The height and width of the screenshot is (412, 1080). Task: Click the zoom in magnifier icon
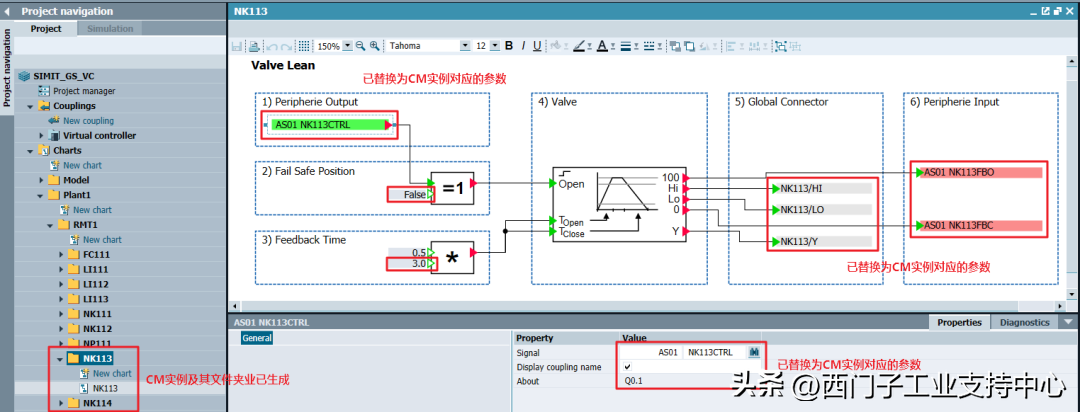(375, 46)
